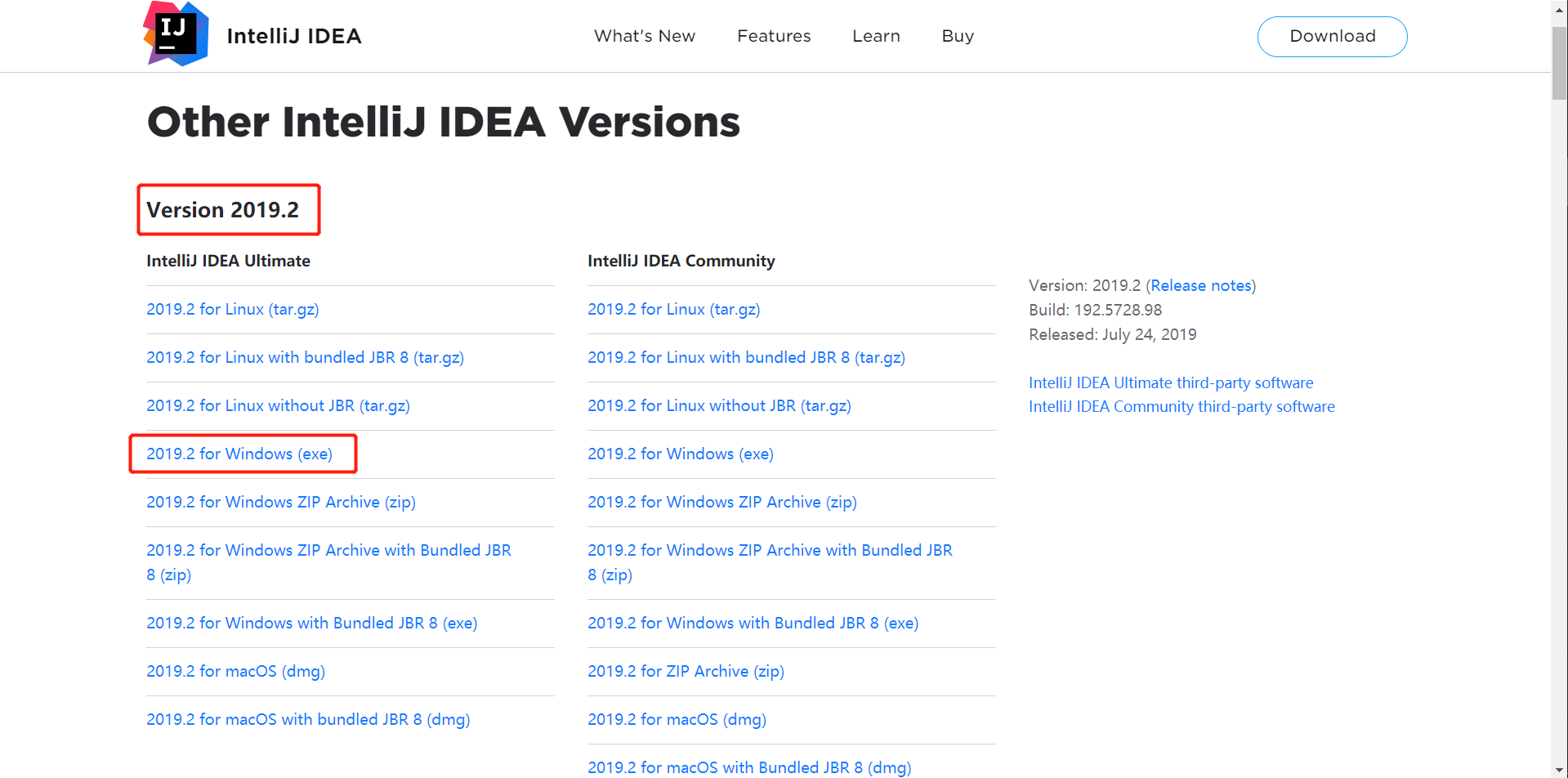The image size is (1568, 778).
Task: Download Ultimate Windows ZIP Archive with Bundled JBR 8
Action: click(x=328, y=562)
